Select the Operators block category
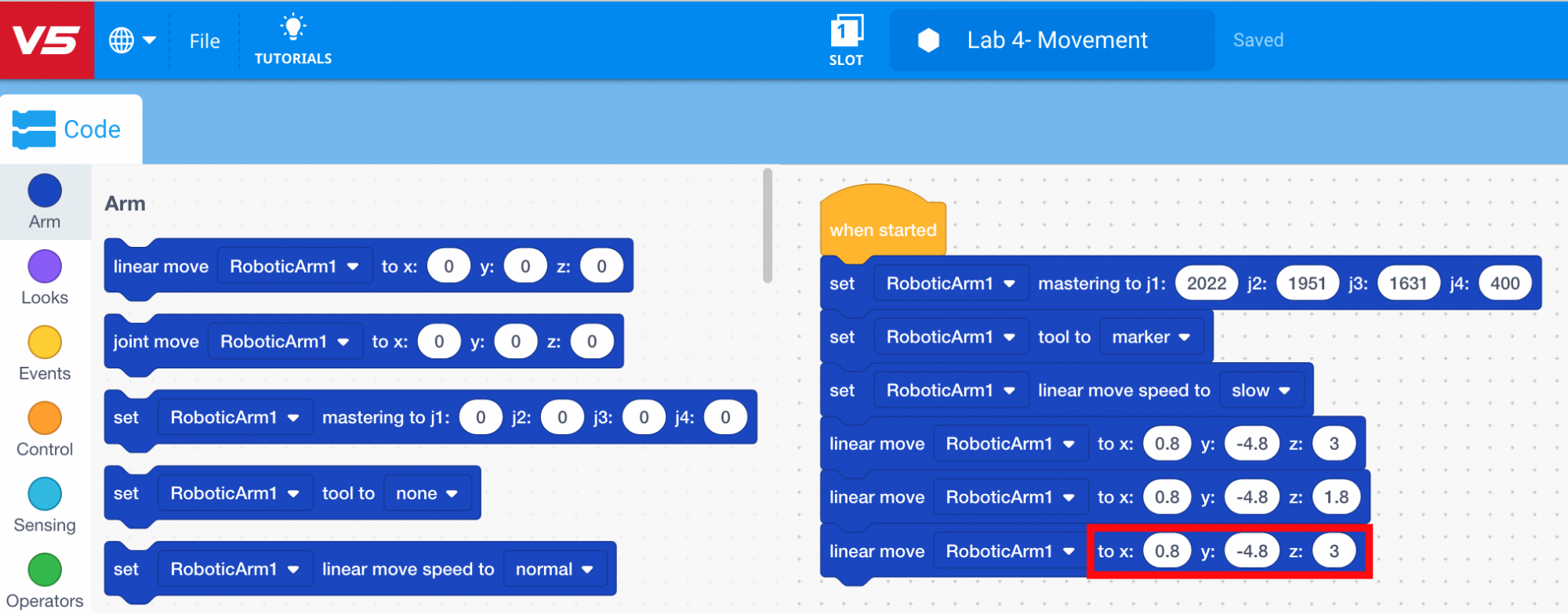This screenshot has height=613, width=1568. 45,580
